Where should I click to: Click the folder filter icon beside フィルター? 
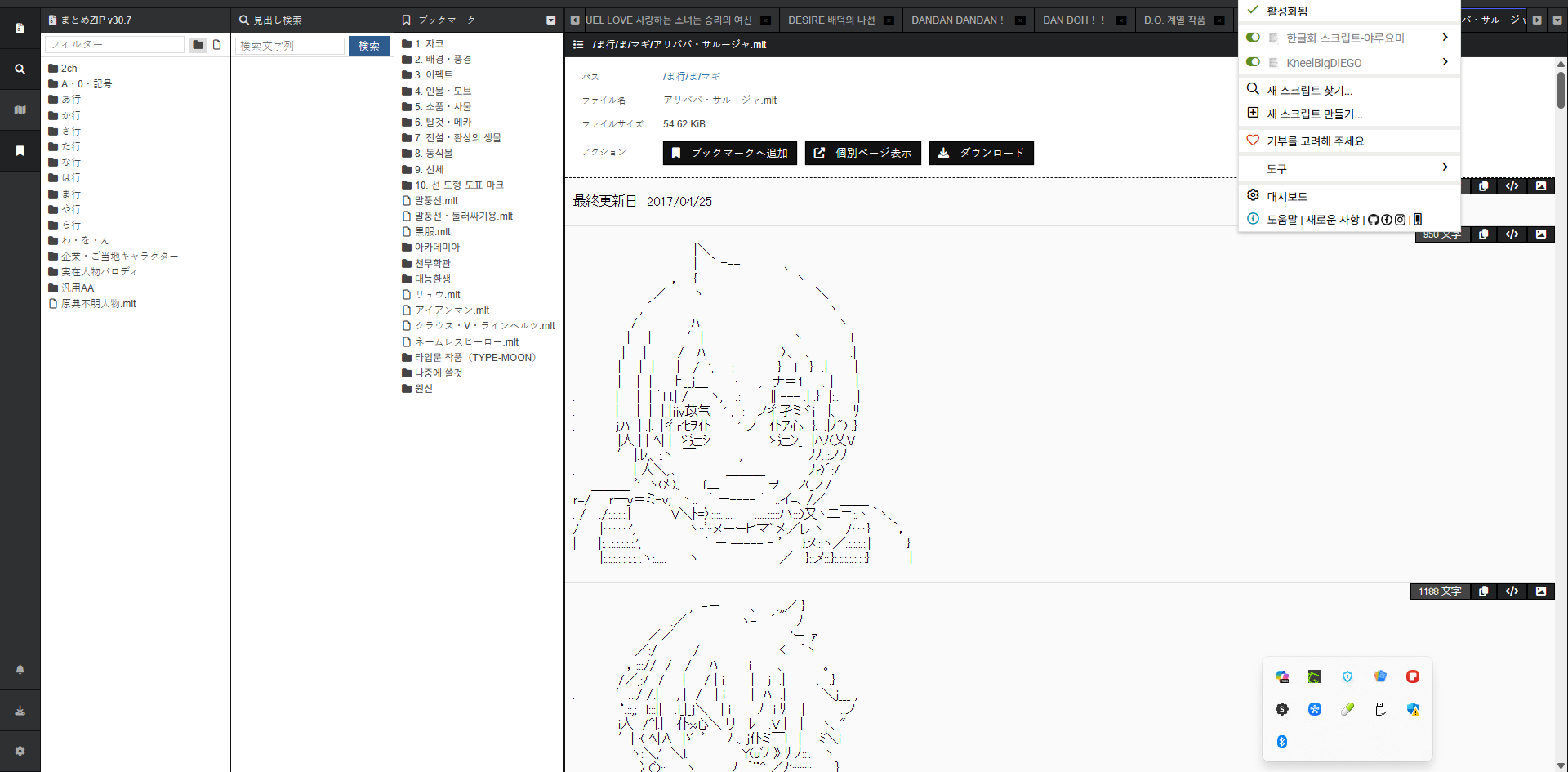click(x=198, y=45)
